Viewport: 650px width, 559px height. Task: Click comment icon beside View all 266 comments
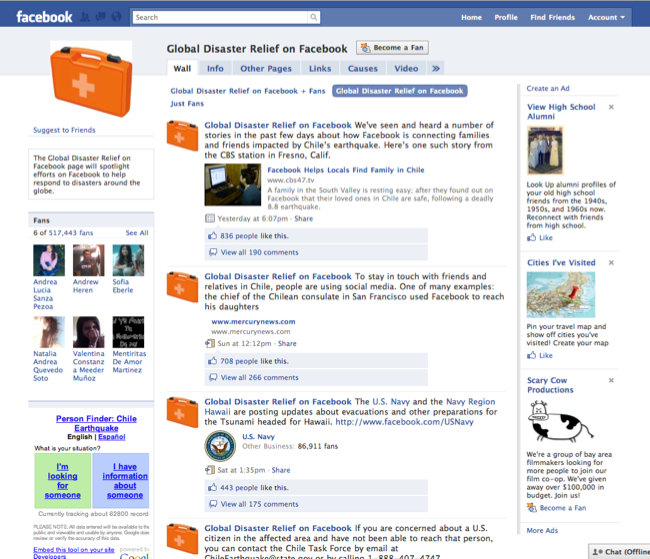(x=212, y=378)
